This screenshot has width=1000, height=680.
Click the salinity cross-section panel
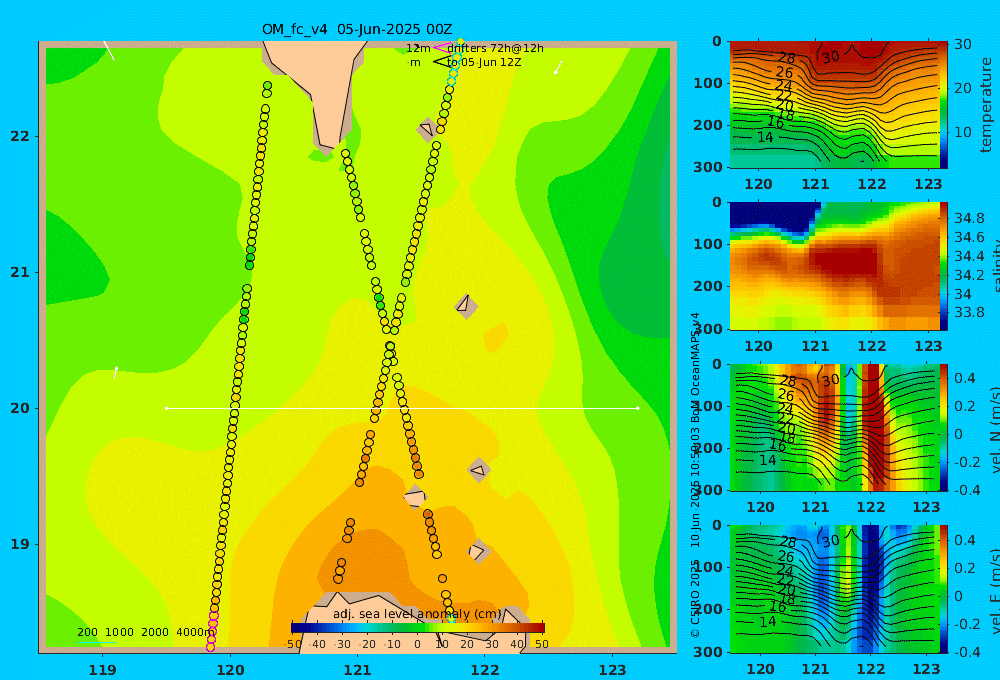[834, 266]
